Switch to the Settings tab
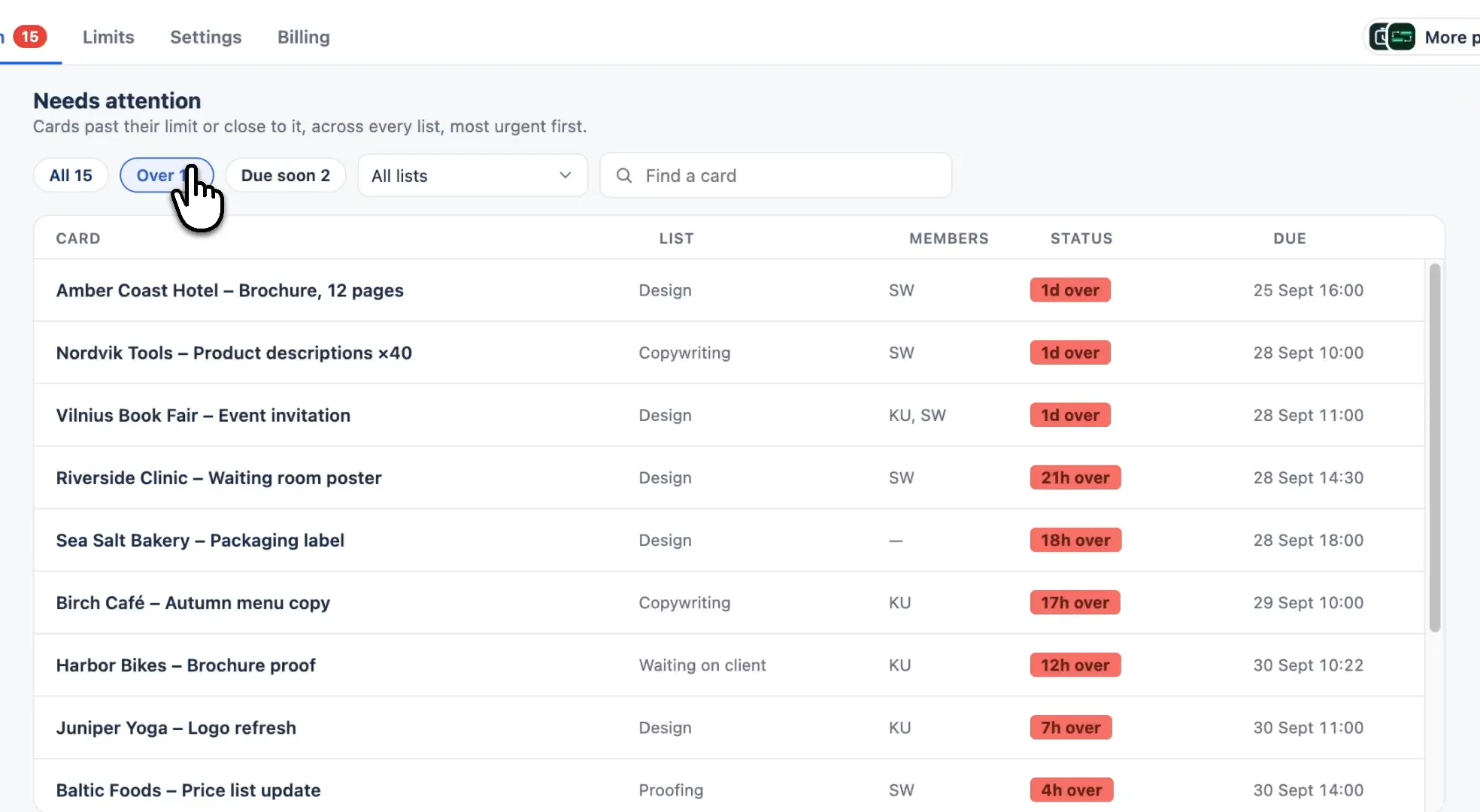Viewport: 1480px width, 812px height. (205, 37)
